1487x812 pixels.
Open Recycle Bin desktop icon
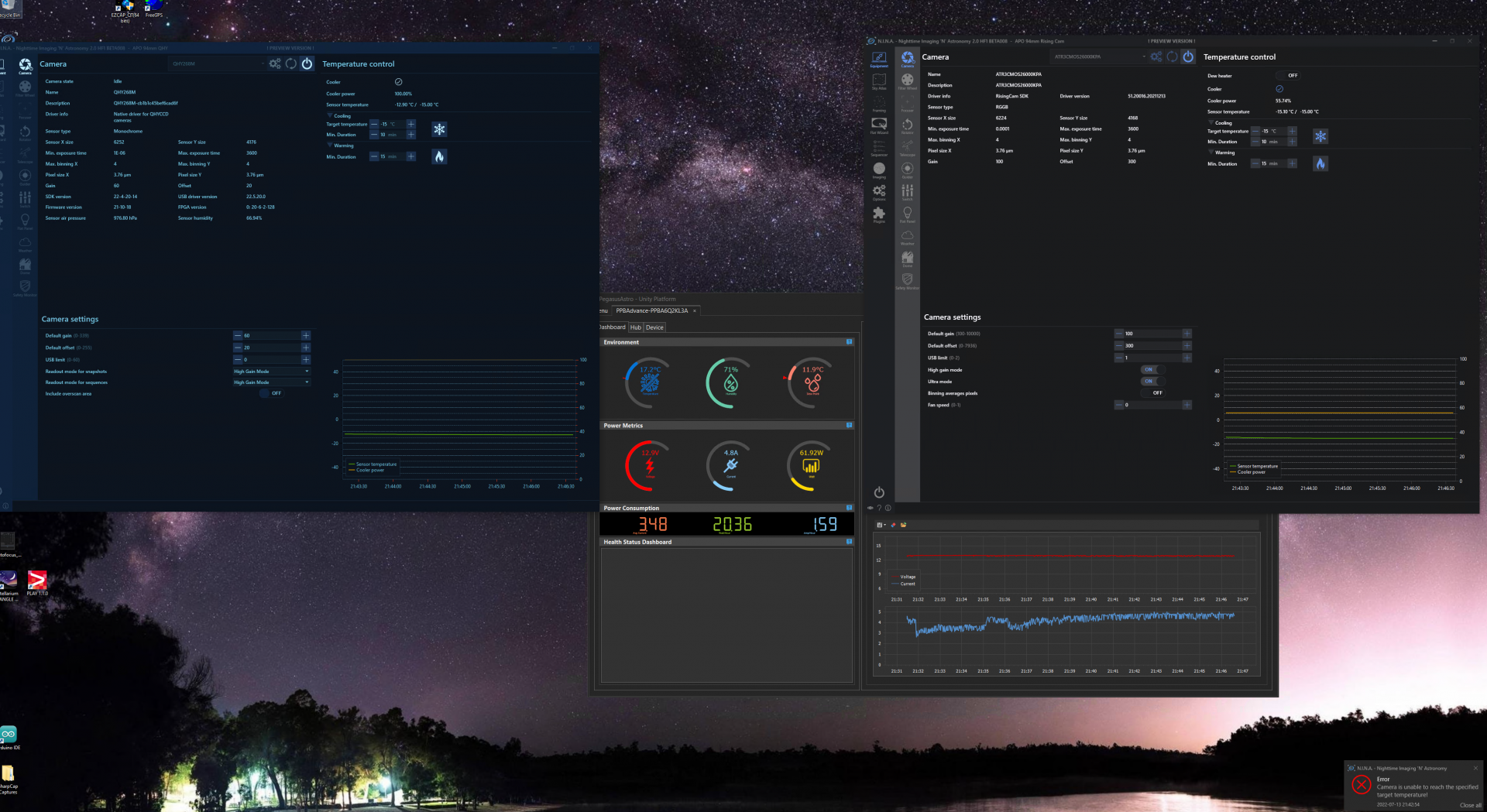9,9
